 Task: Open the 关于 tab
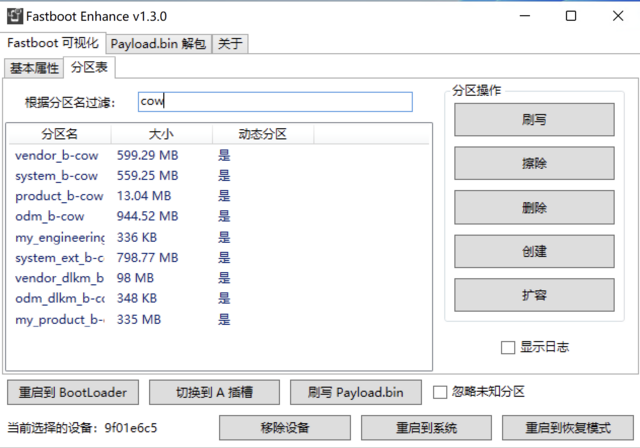click(230, 44)
